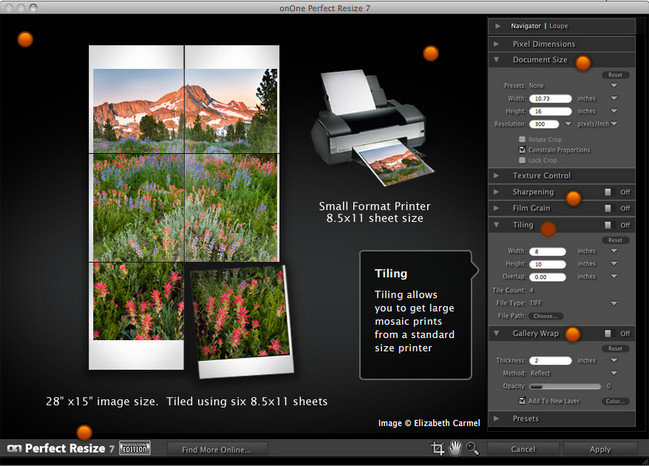Expand the Texture Control panel

coord(496,175)
